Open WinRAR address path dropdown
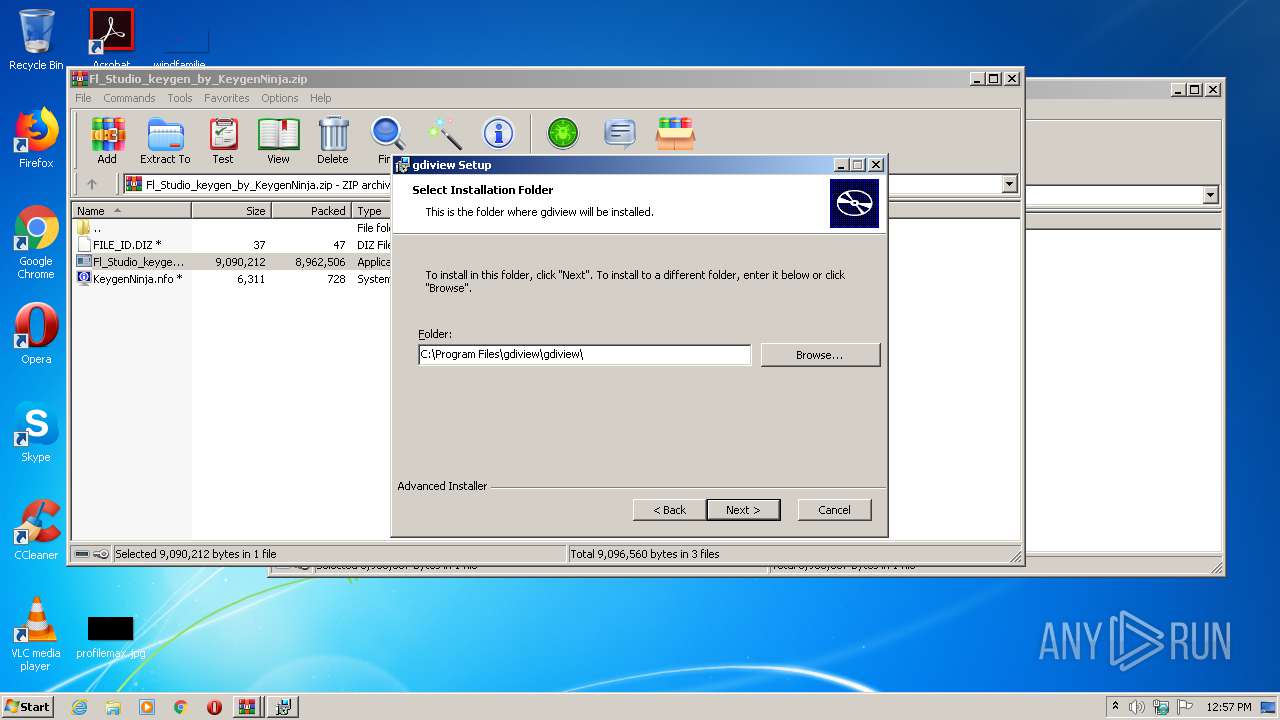1280x720 pixels. click(1009, 184)
